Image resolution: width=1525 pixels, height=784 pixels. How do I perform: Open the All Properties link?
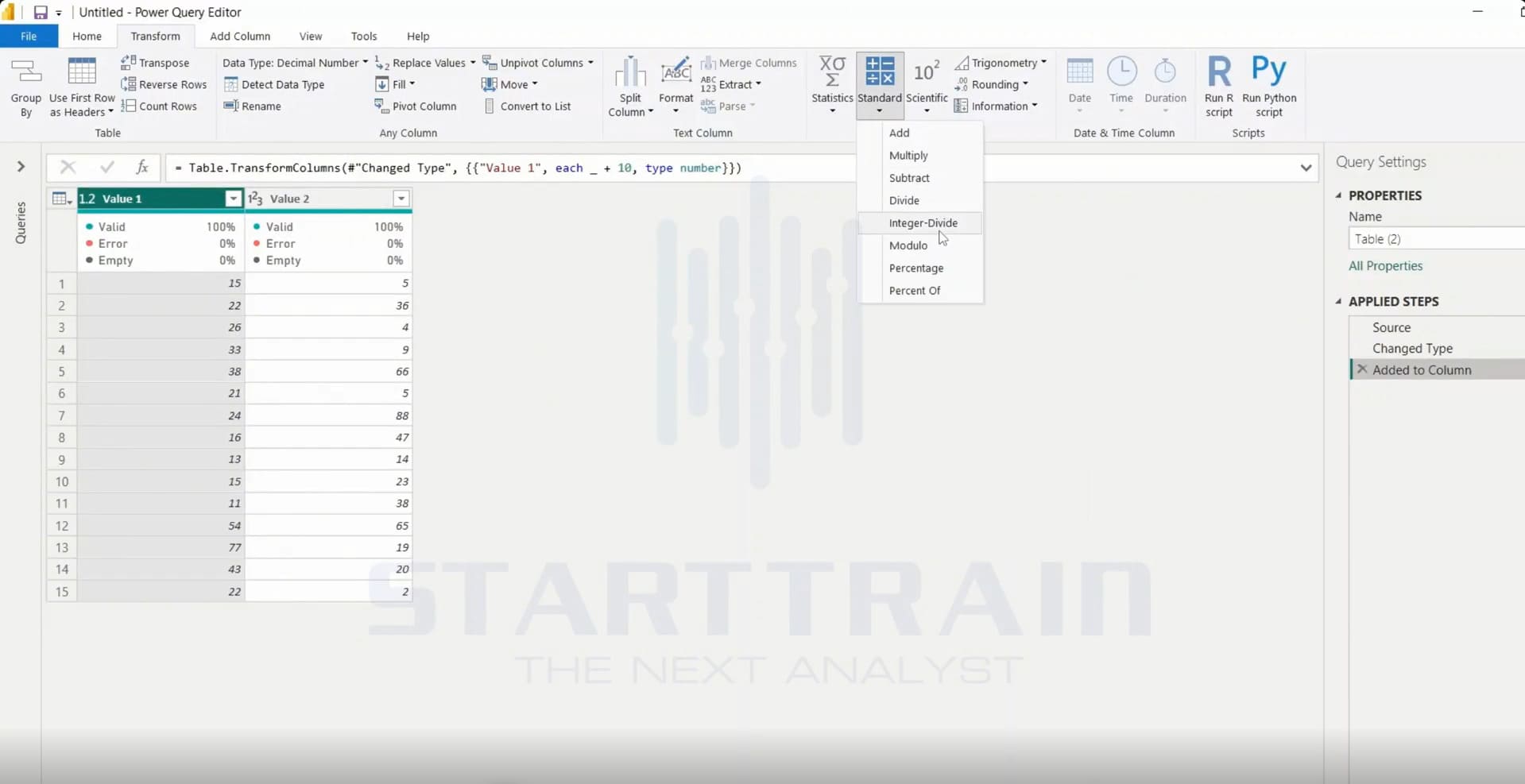coord(1385,266)
